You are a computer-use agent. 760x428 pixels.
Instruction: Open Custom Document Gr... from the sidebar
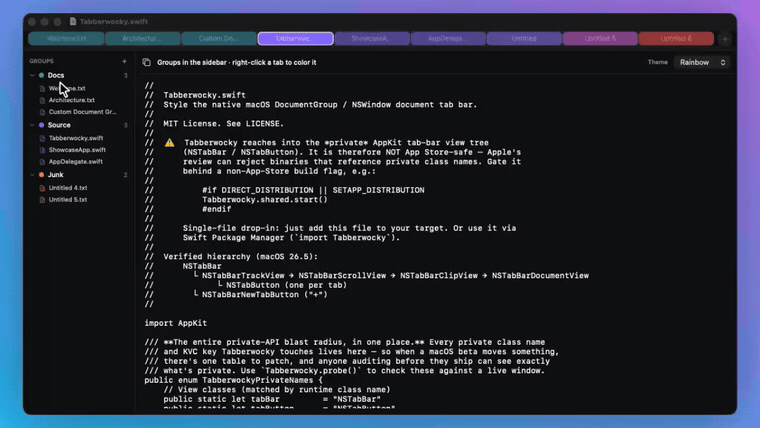(x=82, y=112)
